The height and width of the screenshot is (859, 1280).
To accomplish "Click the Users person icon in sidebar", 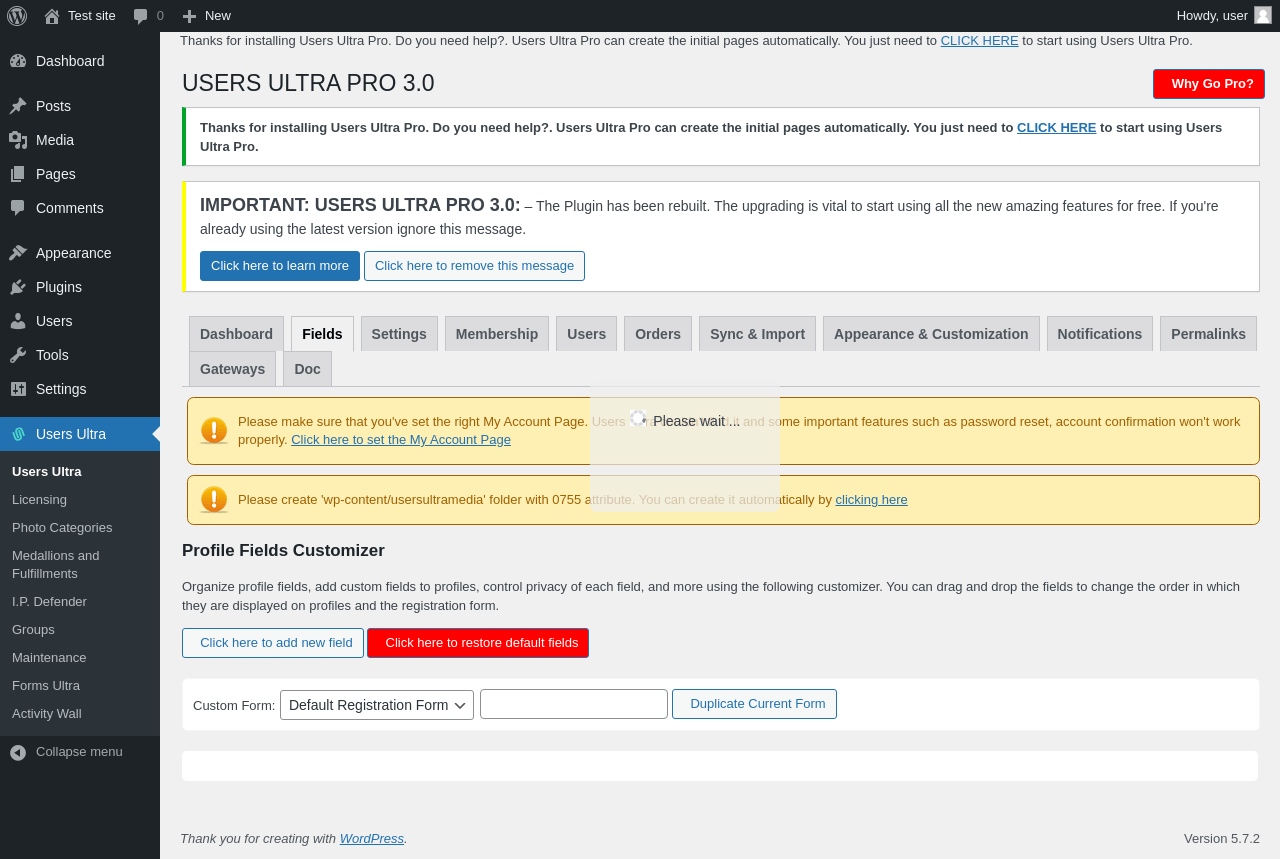I will (18, 321).
